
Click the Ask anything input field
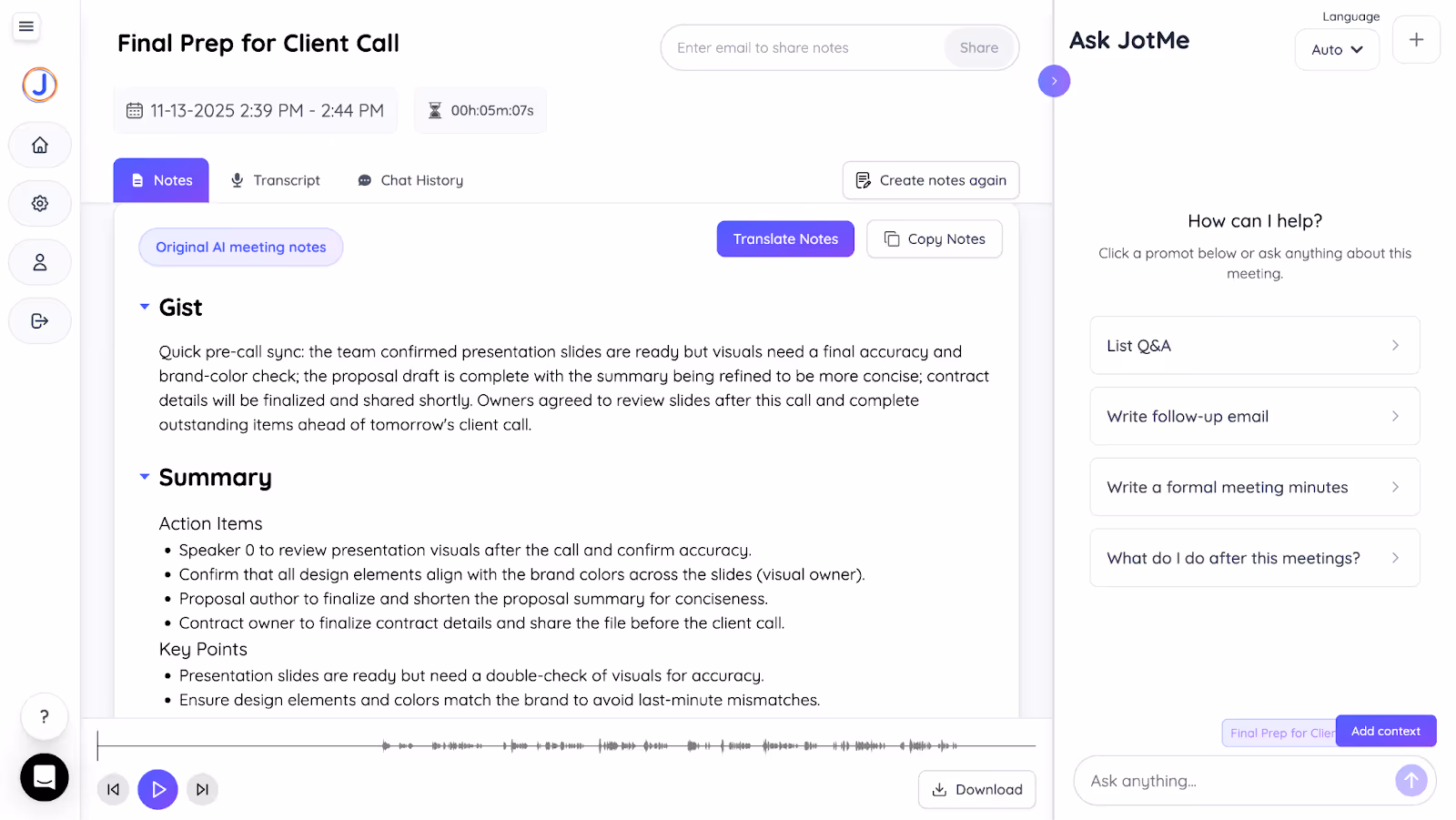tap(1228, 780)
